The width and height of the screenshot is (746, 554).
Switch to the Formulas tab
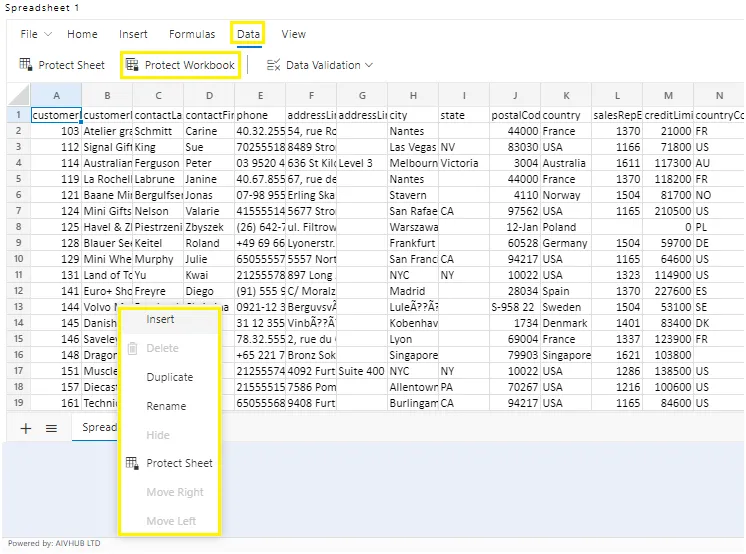tap(192, 34)
